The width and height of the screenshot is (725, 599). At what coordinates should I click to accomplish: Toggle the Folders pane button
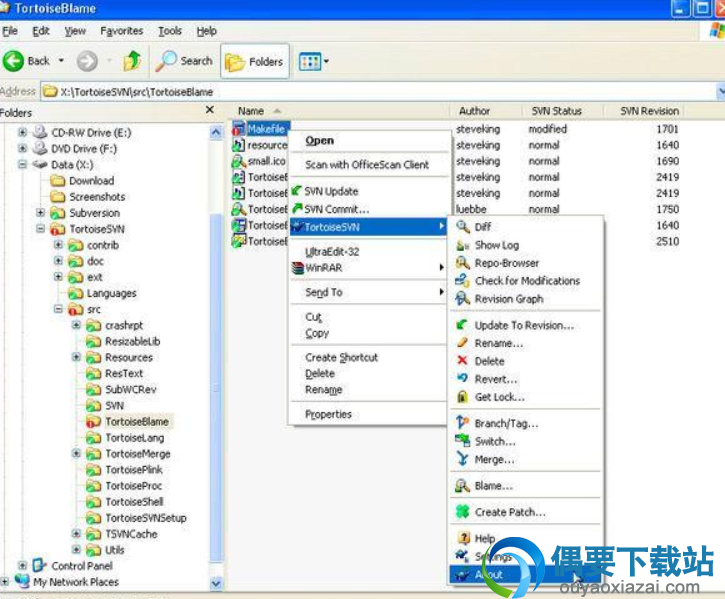pos(255,61)
